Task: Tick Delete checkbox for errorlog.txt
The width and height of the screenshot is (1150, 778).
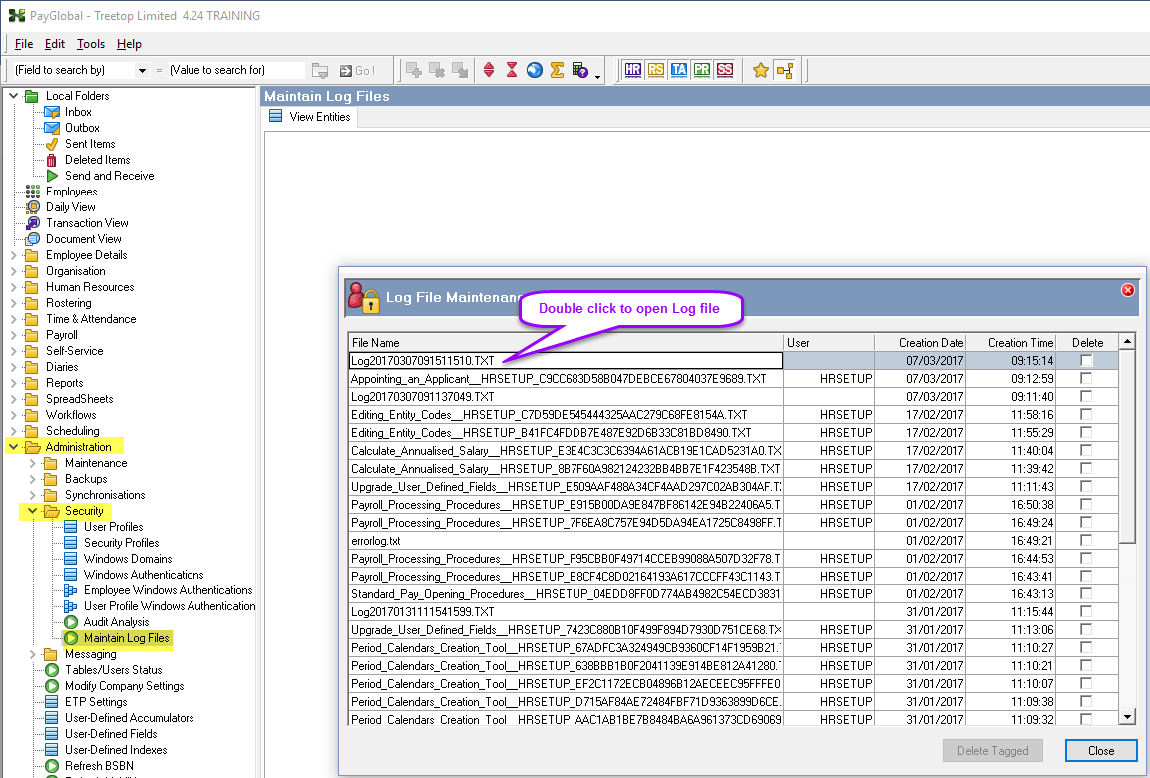Action: pos(1086,540)
